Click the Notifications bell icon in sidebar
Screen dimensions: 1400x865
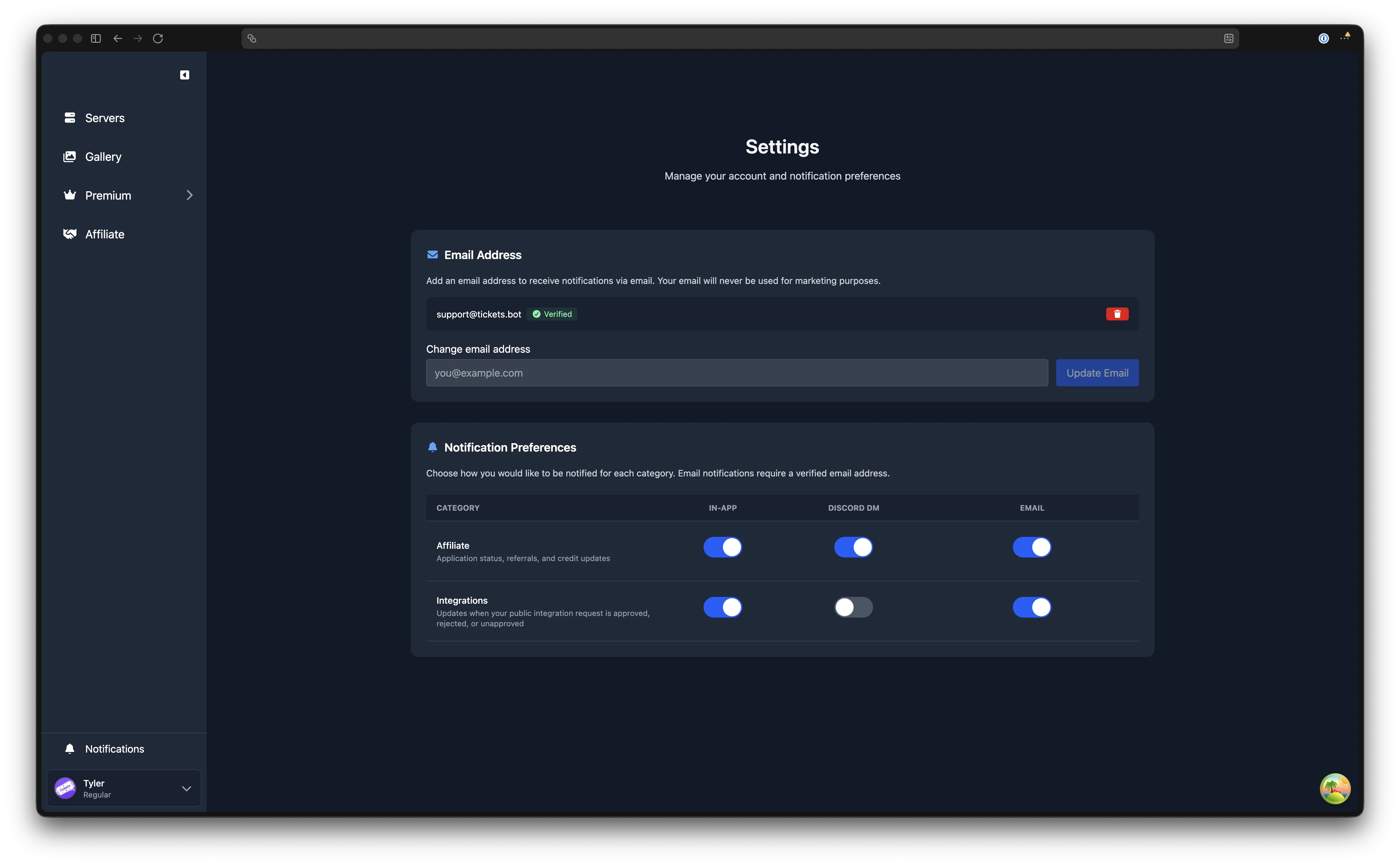(70, 748)
